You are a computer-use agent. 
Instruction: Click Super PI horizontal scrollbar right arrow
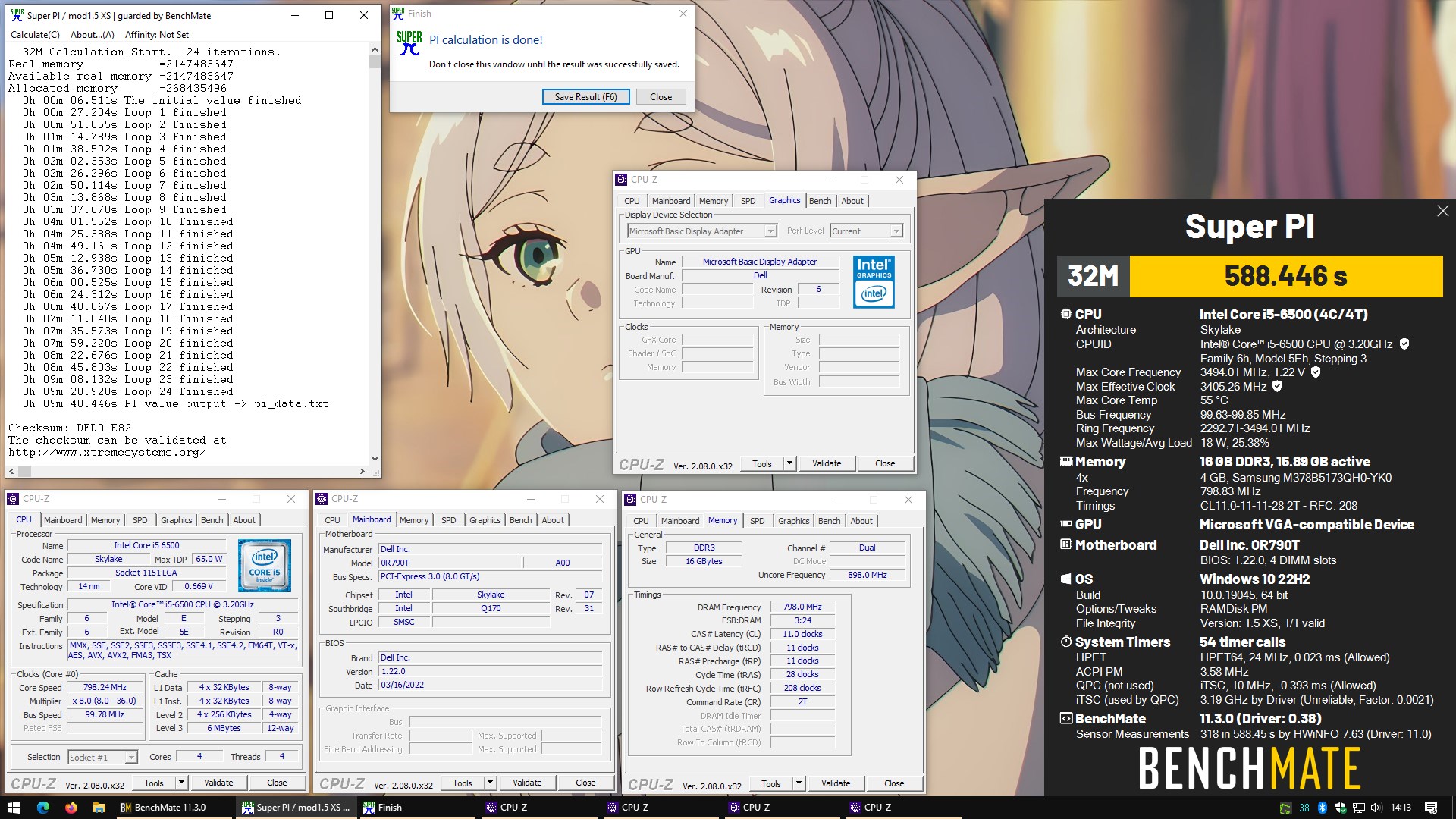click(362, 471)
